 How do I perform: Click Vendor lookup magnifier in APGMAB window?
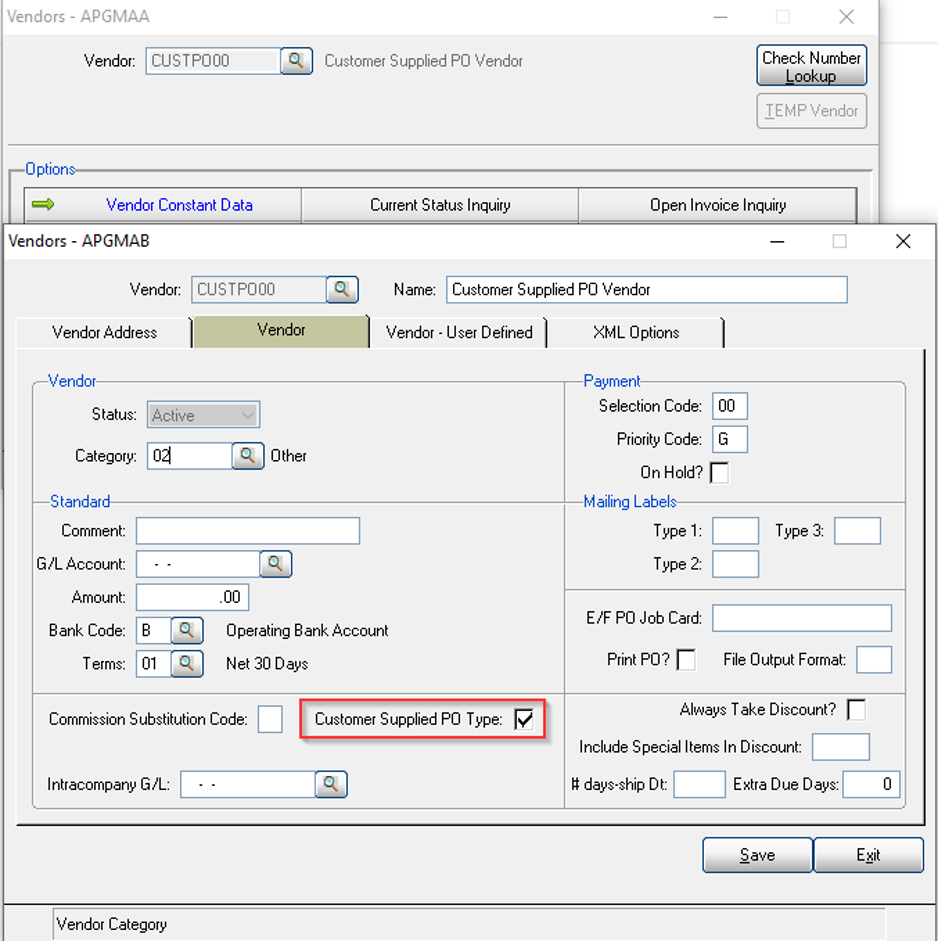[x=342, y=289]
